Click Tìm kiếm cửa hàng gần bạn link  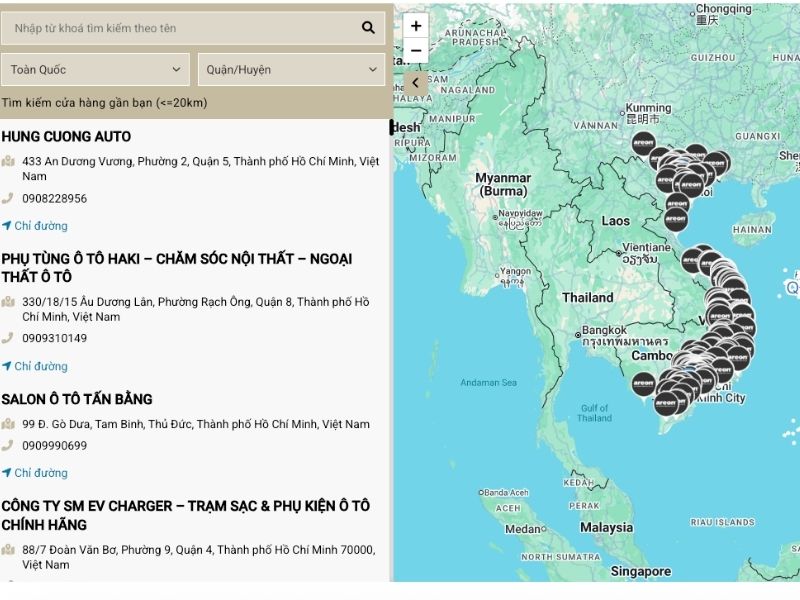[x=104, y=103]
